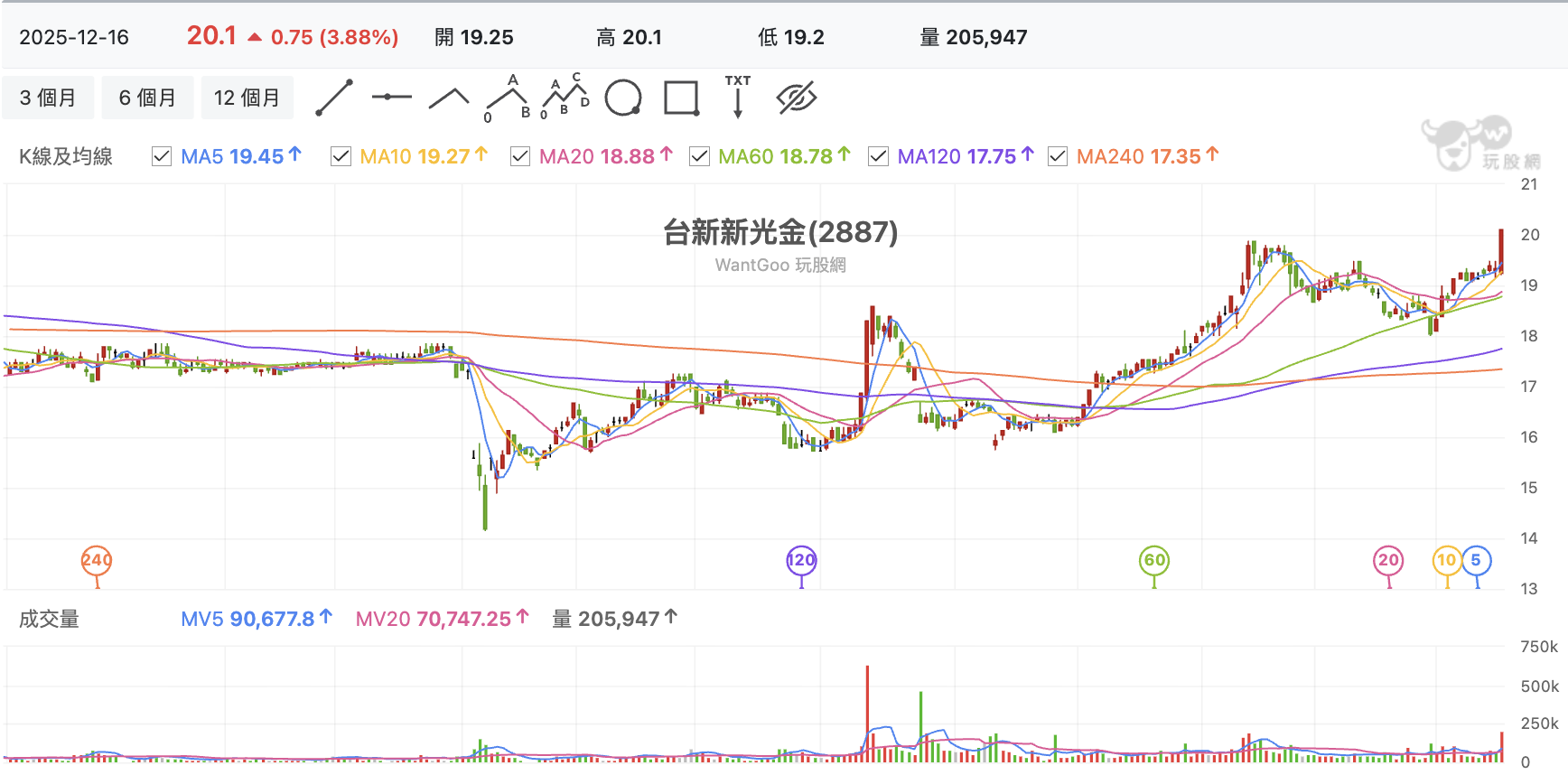Click the MA60 18.78 label
This screenshot has width=1568, height=775.
click(x=785, y=156)
